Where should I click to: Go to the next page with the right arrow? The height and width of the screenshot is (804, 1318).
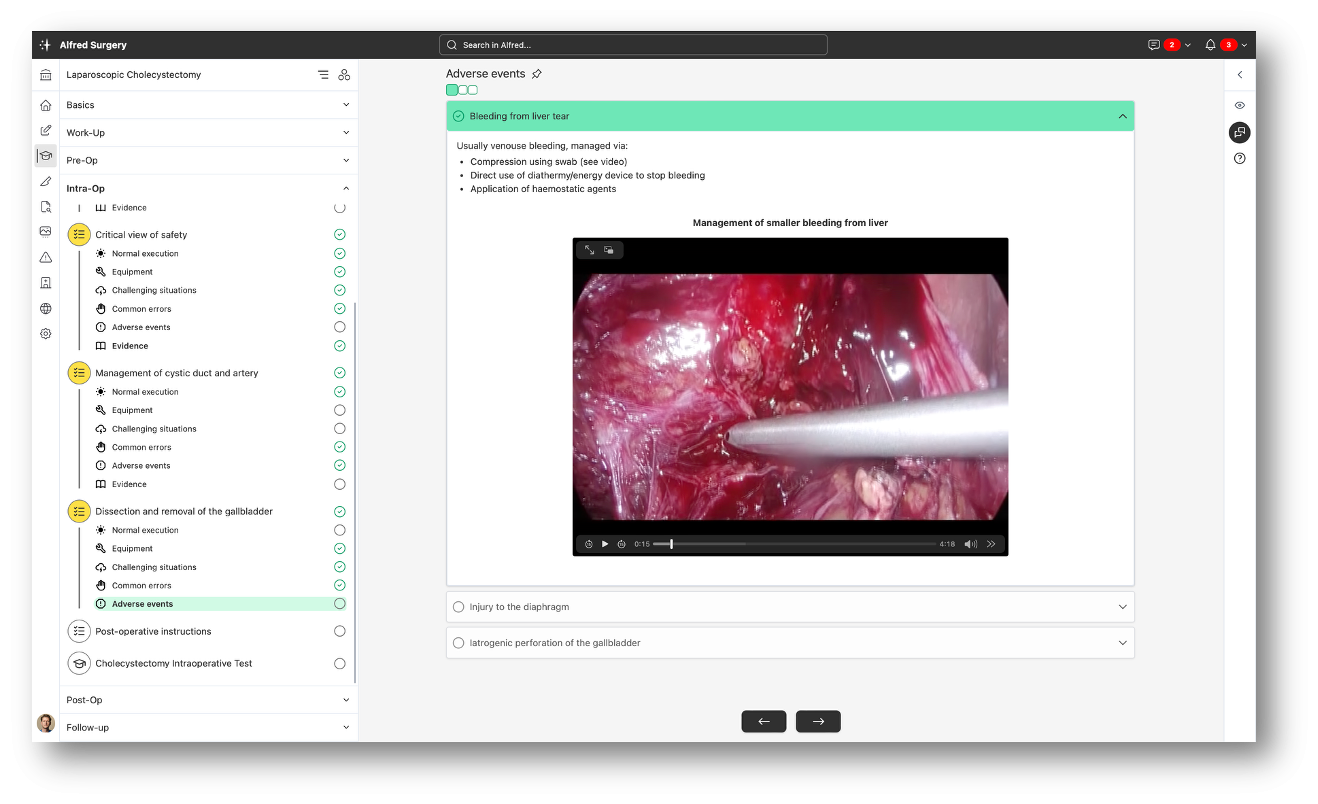click(818, 721)
